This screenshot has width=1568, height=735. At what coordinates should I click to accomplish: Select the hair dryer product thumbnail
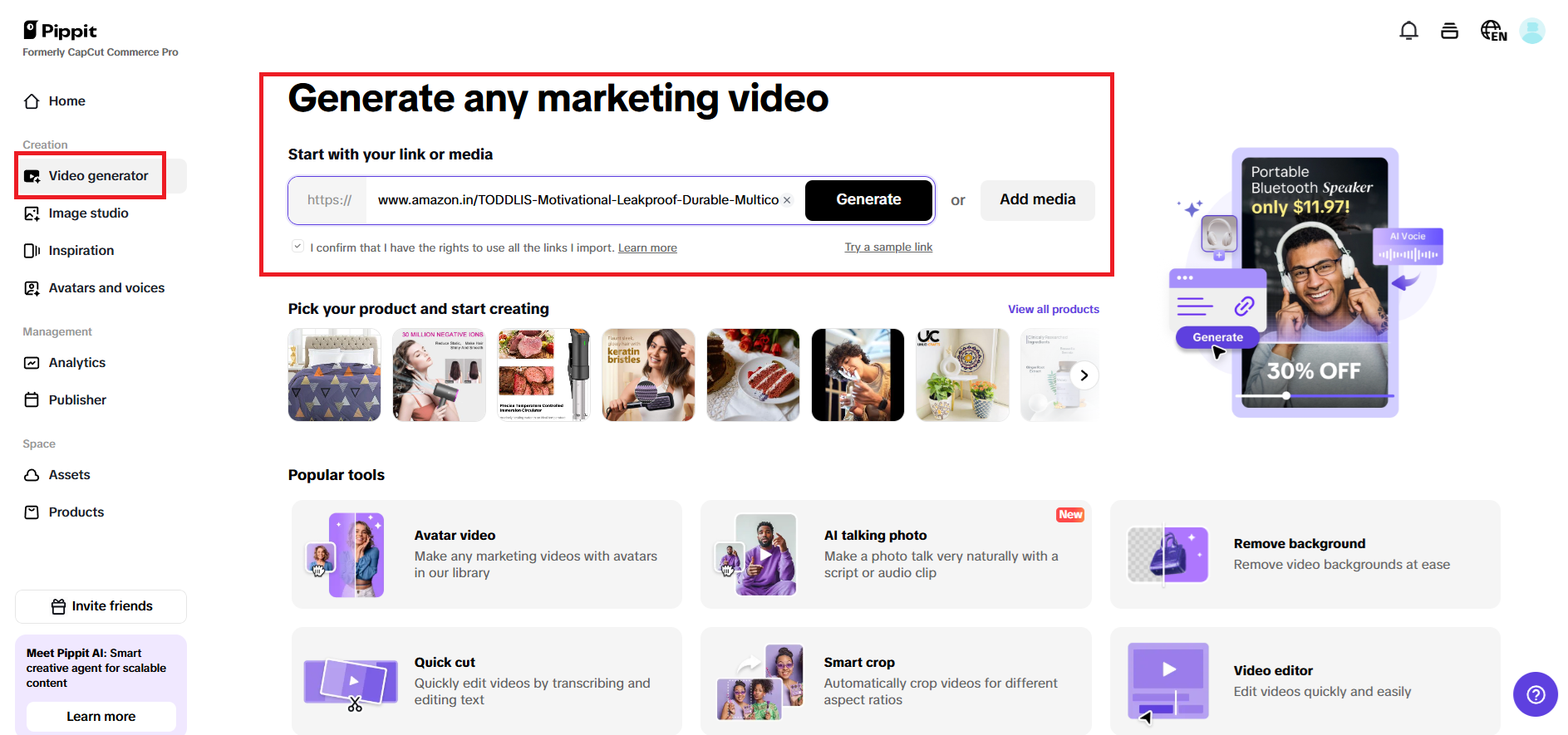tap(439, 375)
